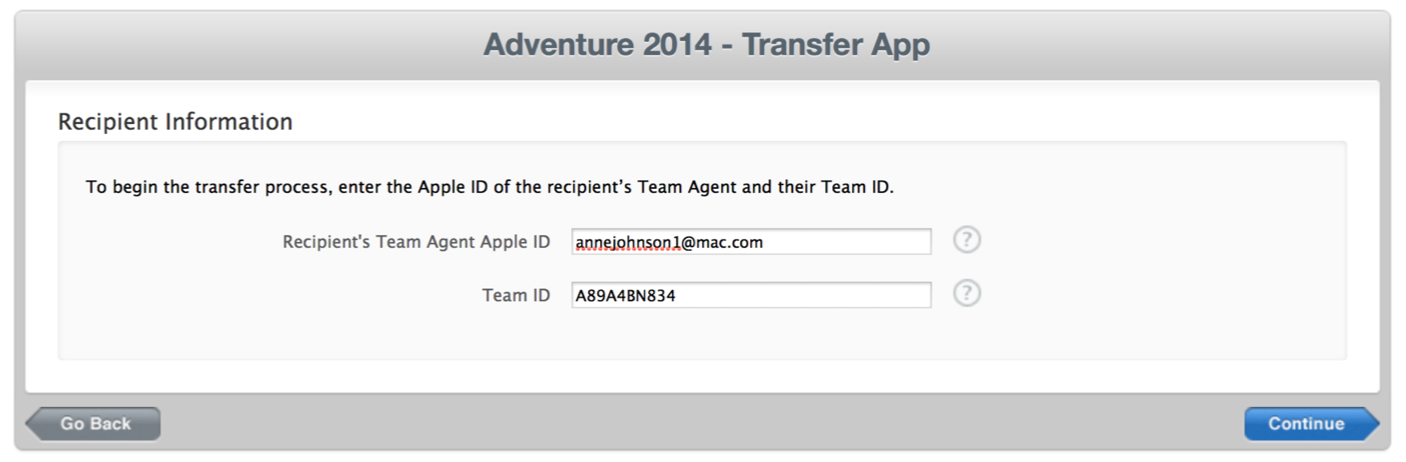The height and width of the screenshot is (462, 1406).
Task: Click into the Team ID text field
Action: [750, 295]
